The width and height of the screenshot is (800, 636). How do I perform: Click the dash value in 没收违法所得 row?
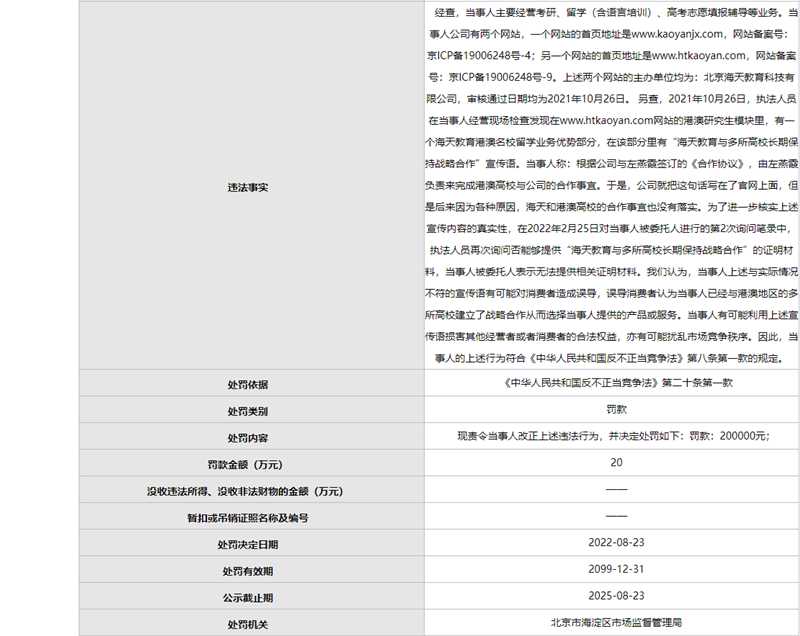pos(616,489)
